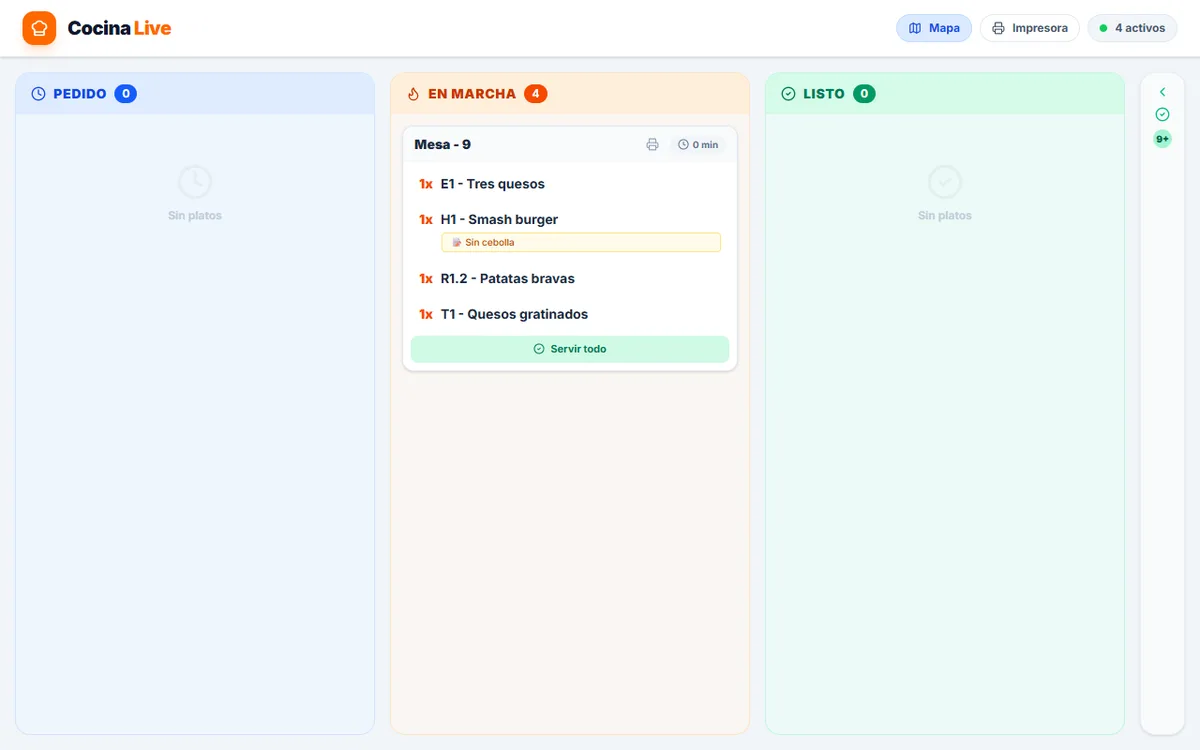Image resolution: width=1200 pixels, height=750 pixels.
Task: Click the En Marcha count badge 4
Action: click(x=535, y=94)
